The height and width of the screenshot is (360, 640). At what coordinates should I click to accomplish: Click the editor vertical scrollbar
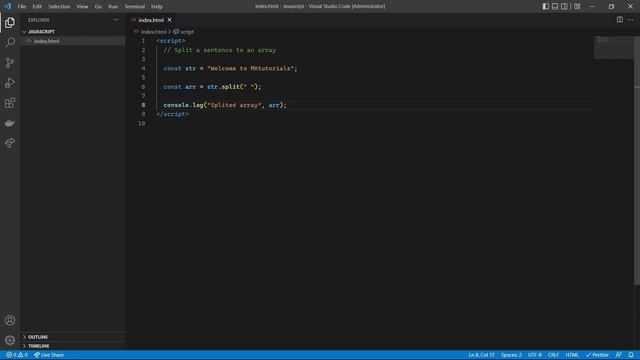pyautogui.click(x=637, y=161)
